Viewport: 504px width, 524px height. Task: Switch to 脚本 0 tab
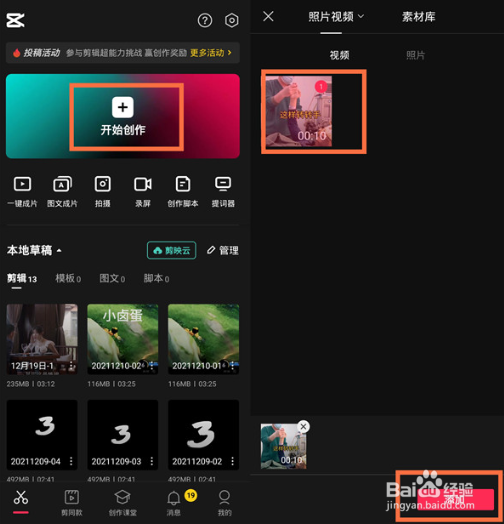tap(156, 278)
